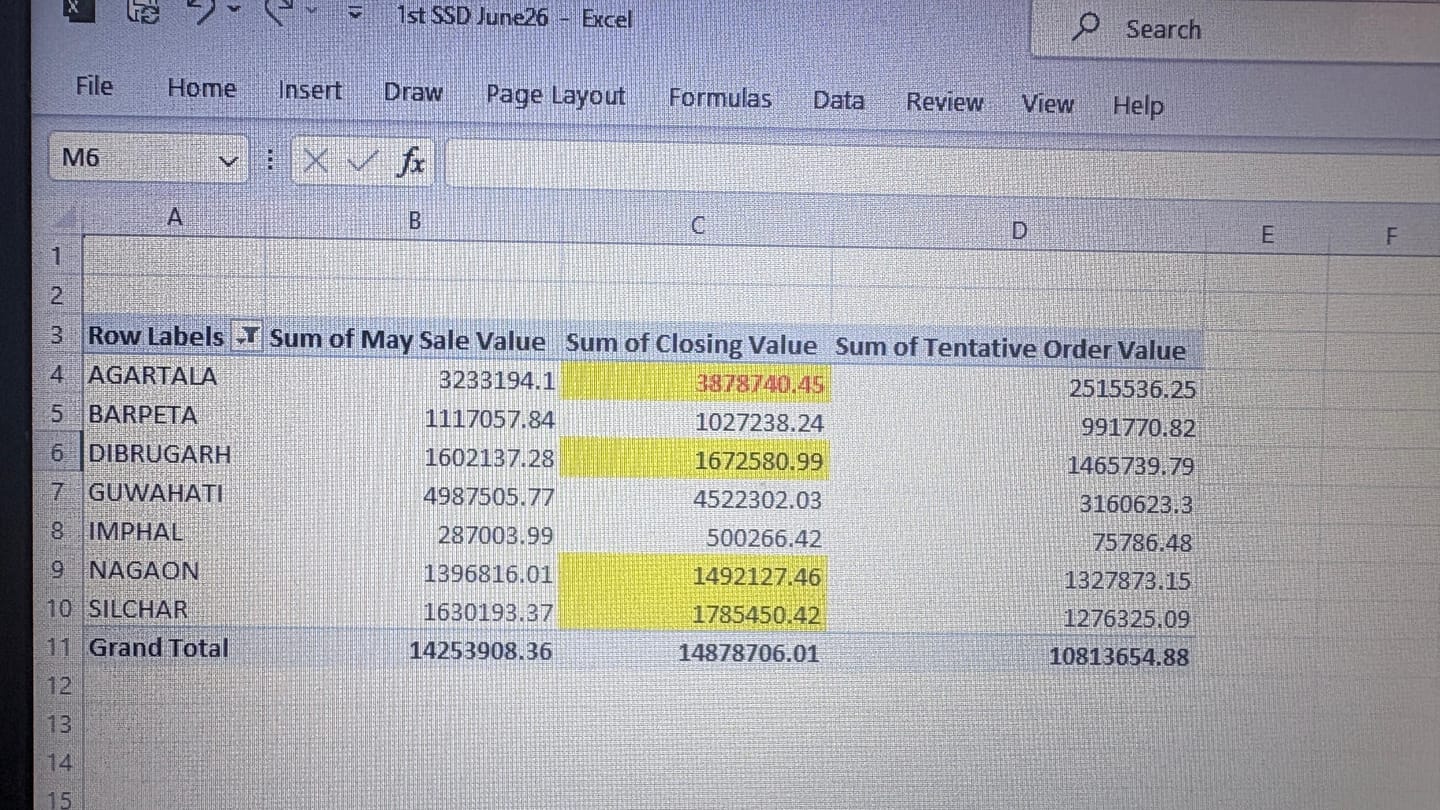
Task: Open the Formulas ribbon tab
Action: (x=720, y=98)
